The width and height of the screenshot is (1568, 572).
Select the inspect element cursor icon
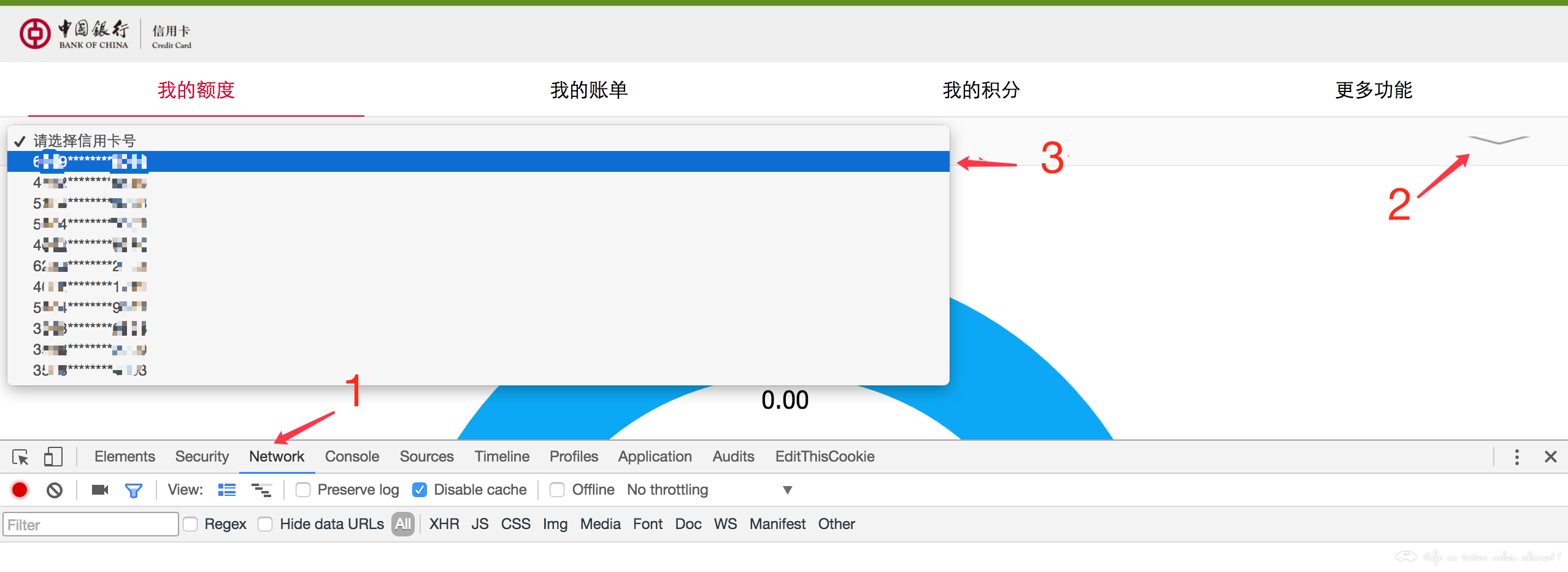20,457
